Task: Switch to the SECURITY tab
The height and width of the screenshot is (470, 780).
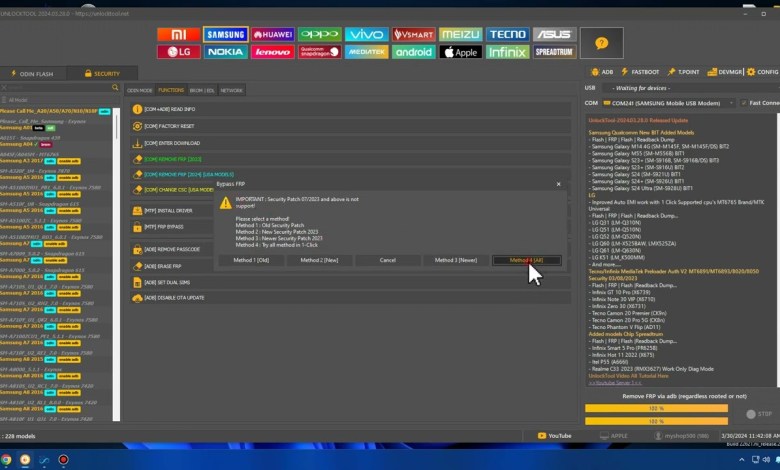Action: click(102, 74)
